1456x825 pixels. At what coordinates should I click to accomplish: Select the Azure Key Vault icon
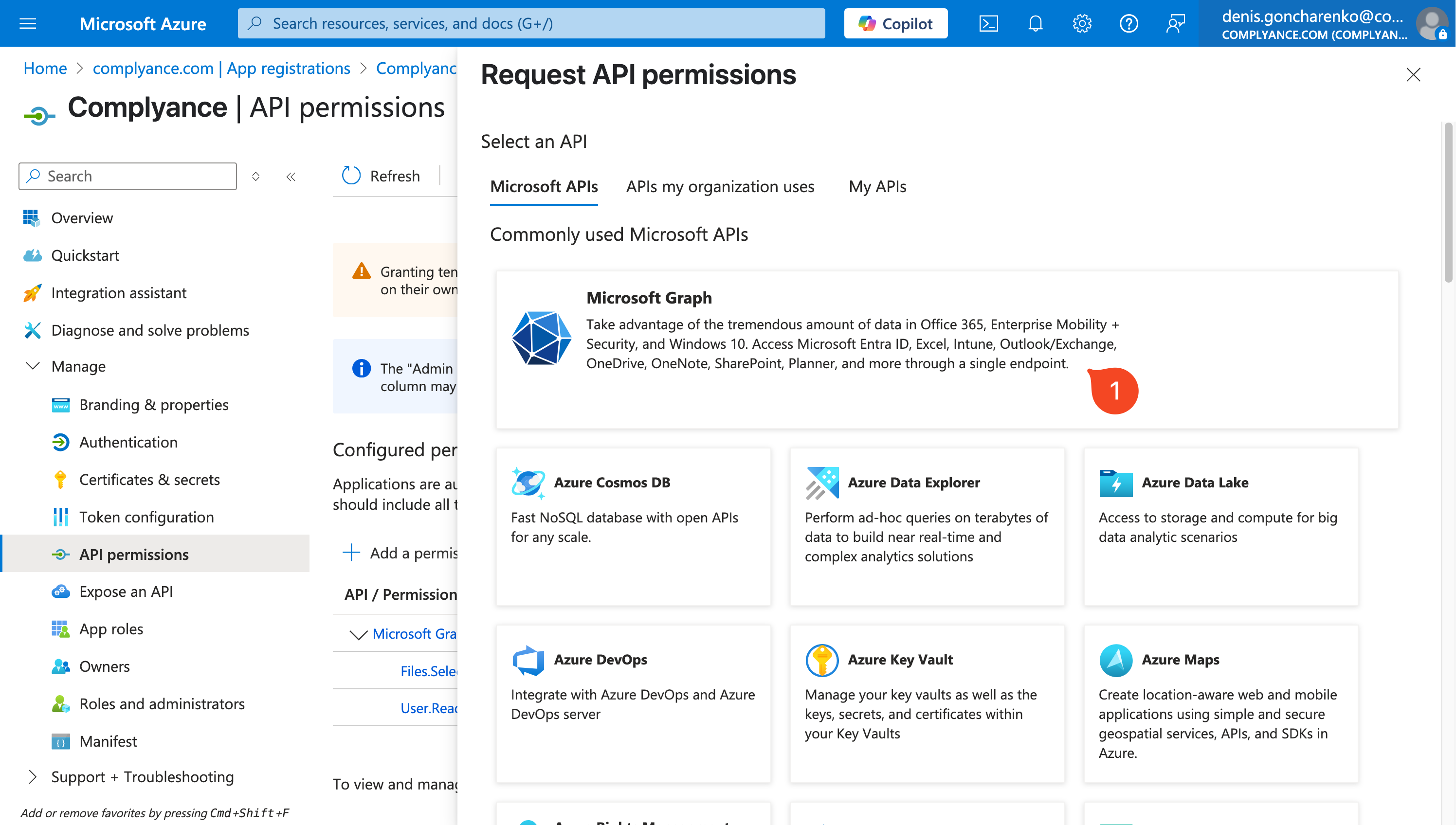click(x=822, y=660)
